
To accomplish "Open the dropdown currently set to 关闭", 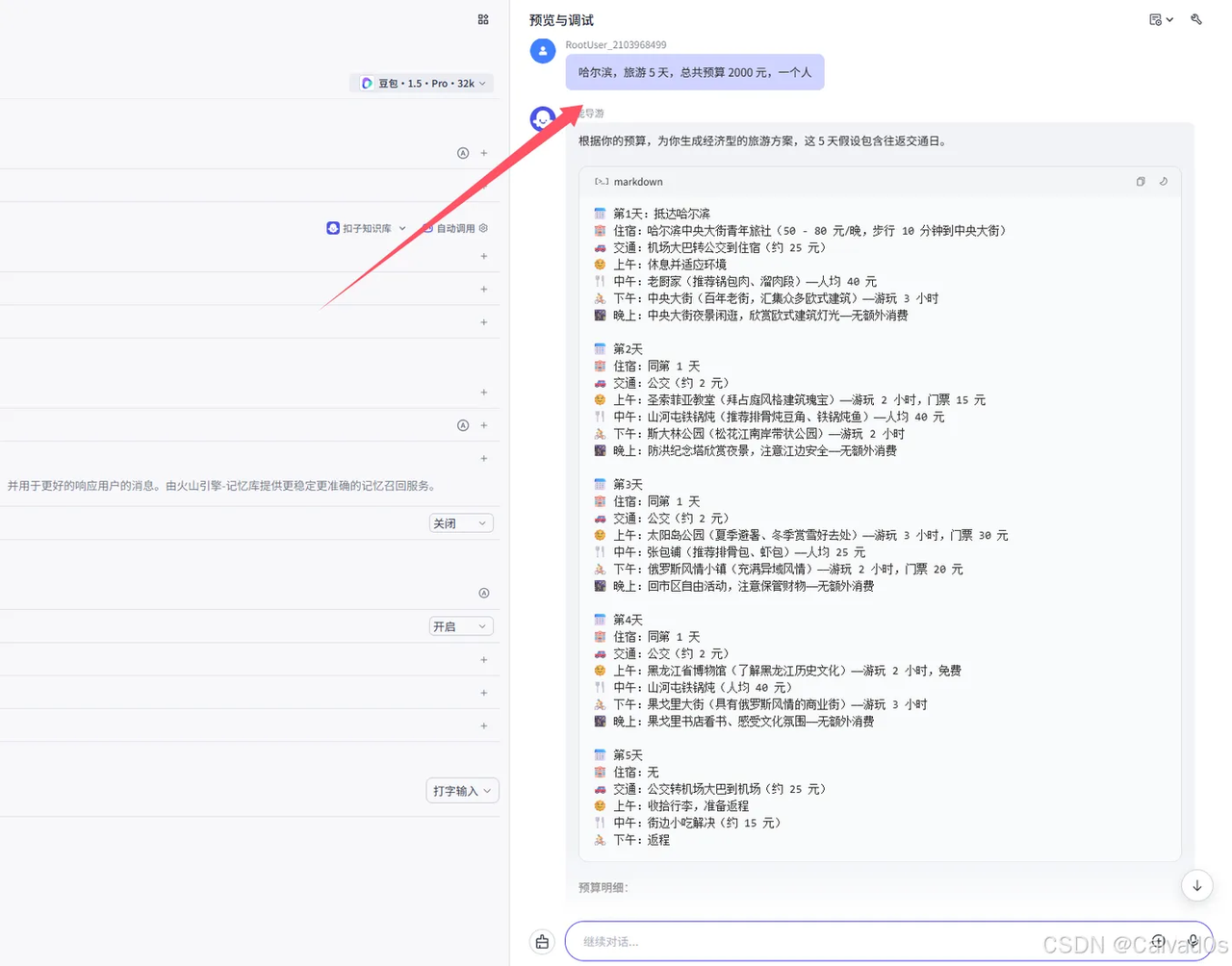I will [x=461, y=523].
